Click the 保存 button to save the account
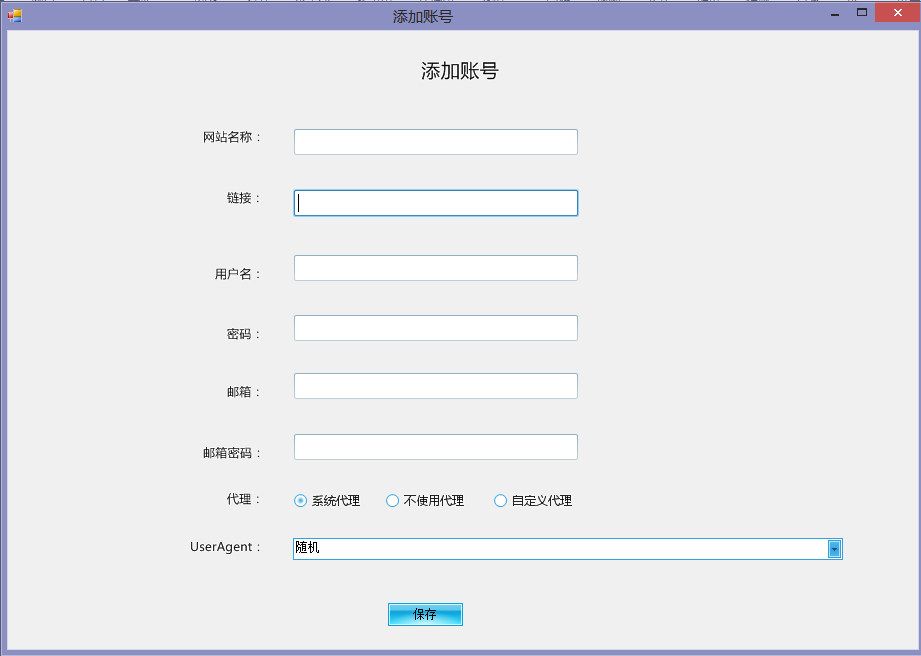The image size is (921, 656). pyautogui.click(x=425, y=614)
